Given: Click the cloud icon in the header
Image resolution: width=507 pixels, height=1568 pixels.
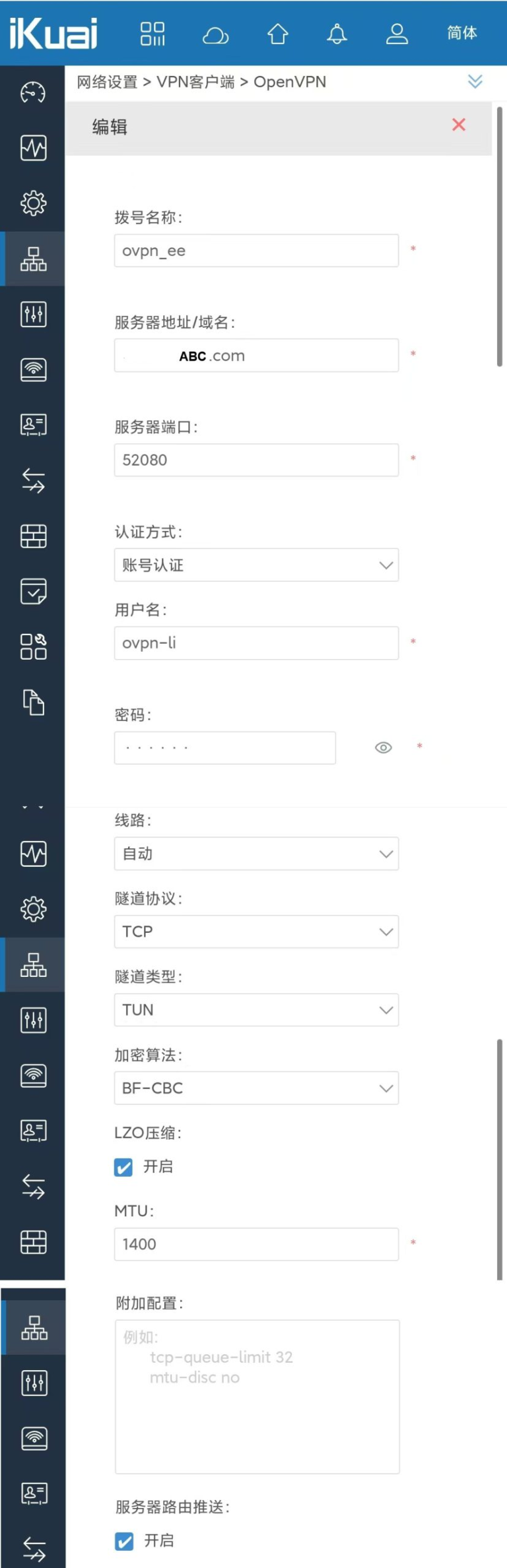Looking at the screenshot, I should click(215, 35).
